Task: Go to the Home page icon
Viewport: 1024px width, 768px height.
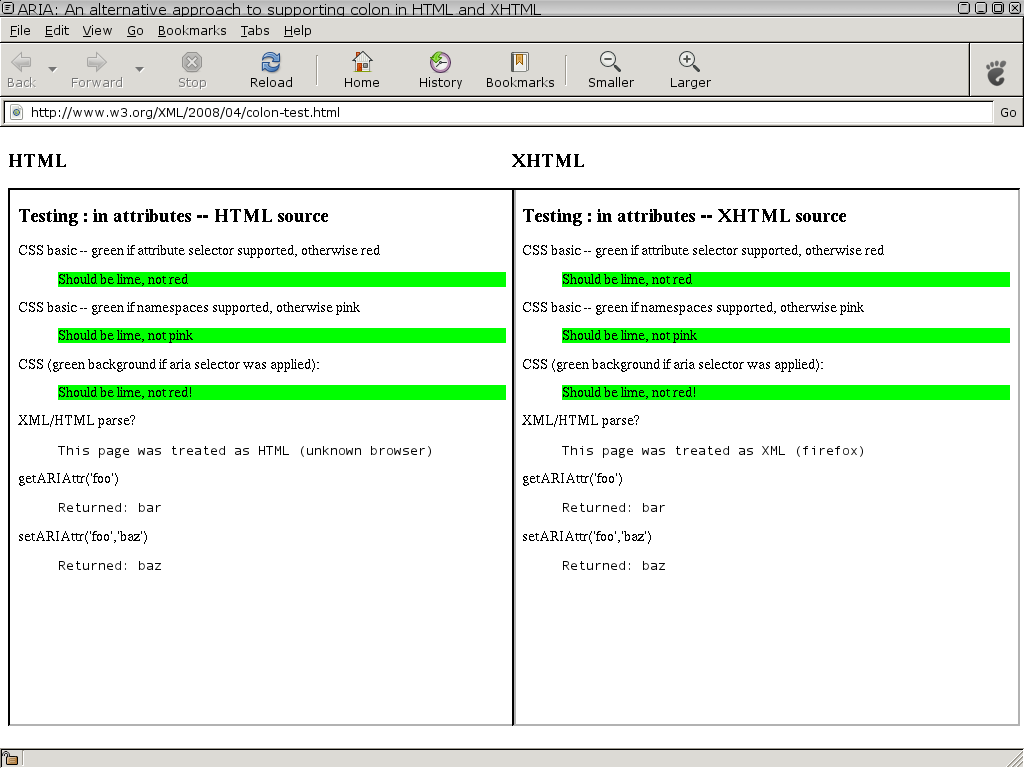Action: pos(362,62)
